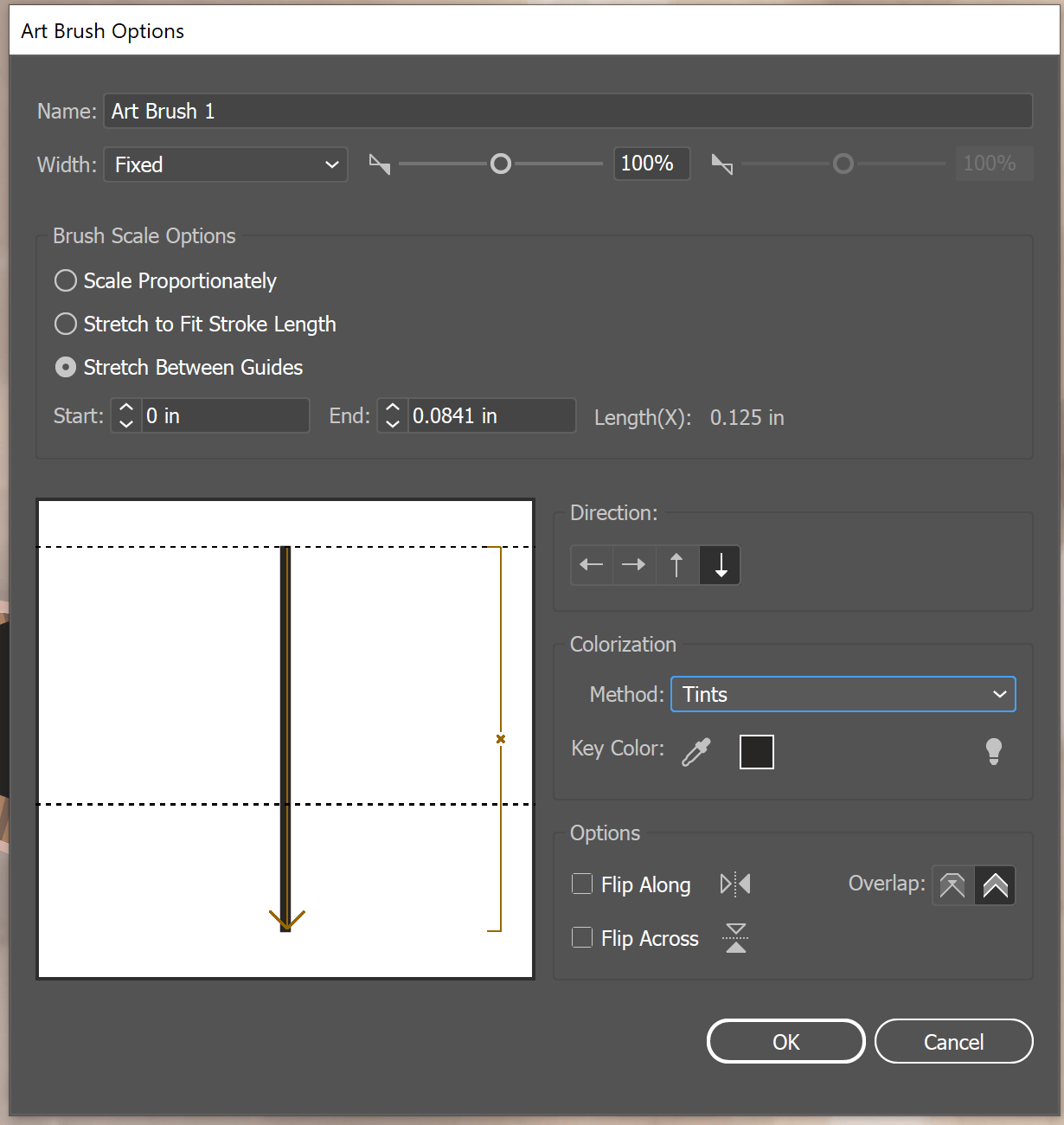1064x1125 pixels.
Task: Select the left Direction arrow
Action: coord(591,564)
